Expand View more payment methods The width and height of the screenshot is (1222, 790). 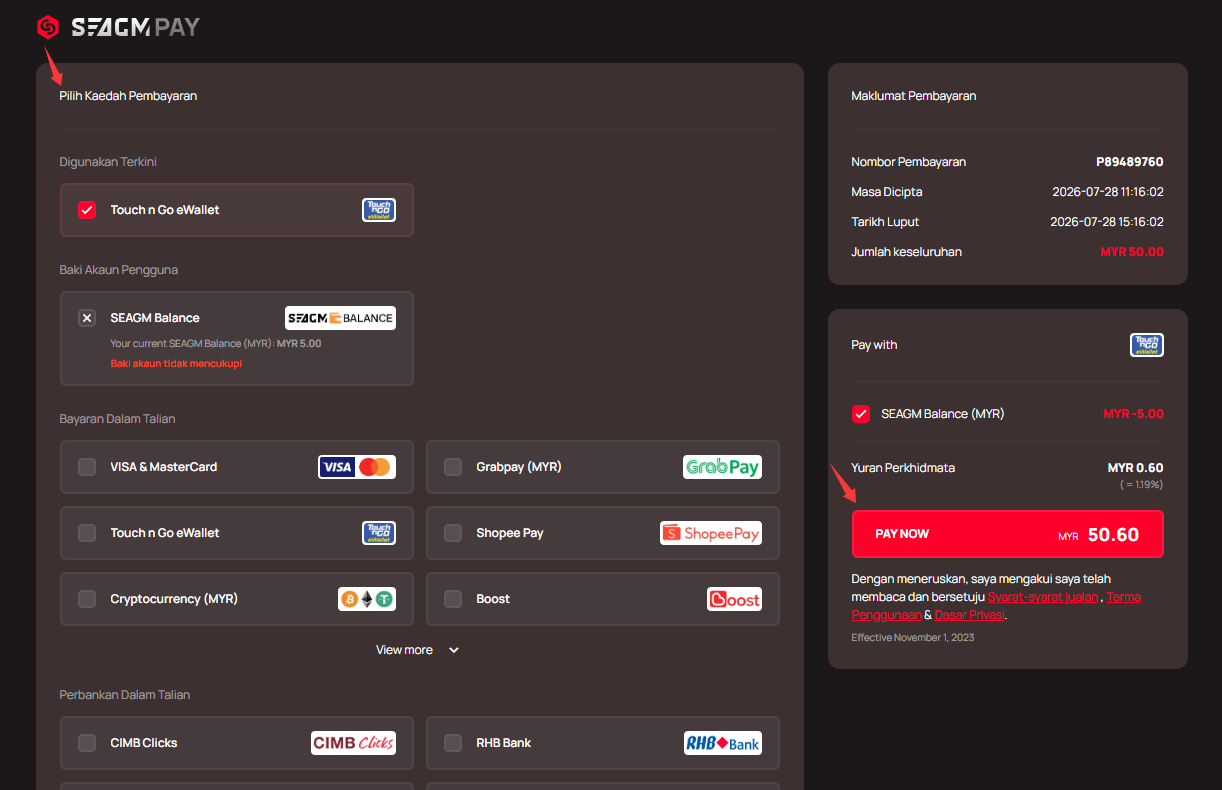tap(417, 650)
